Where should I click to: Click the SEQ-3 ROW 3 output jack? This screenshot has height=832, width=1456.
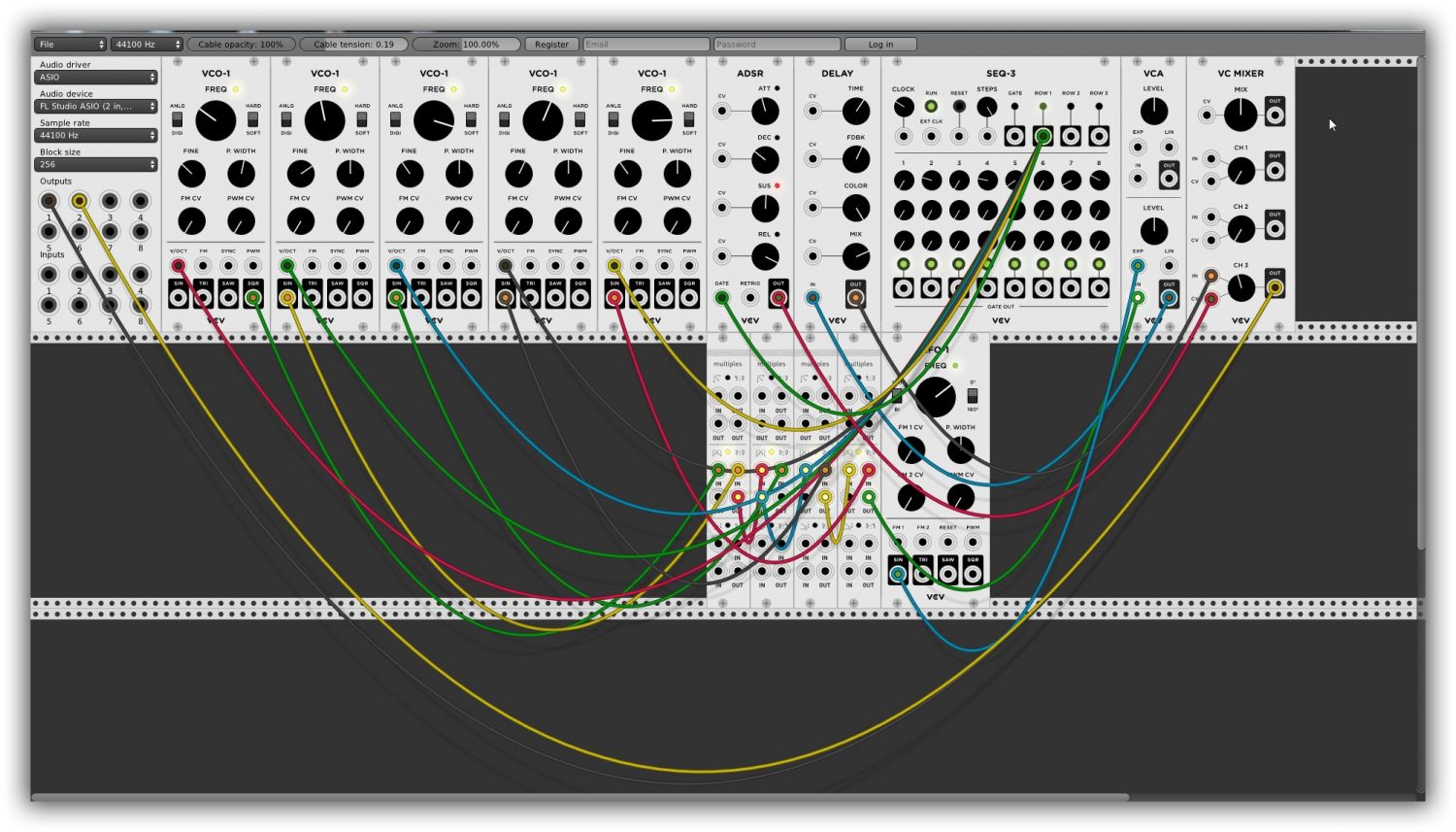(x=1099, y=136)
